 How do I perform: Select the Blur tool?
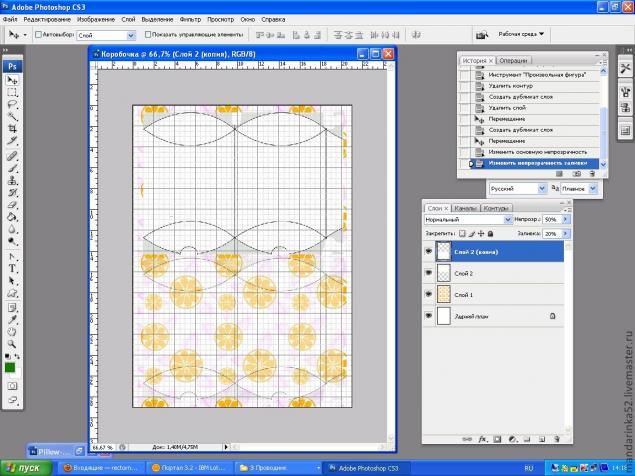[13, 229]
